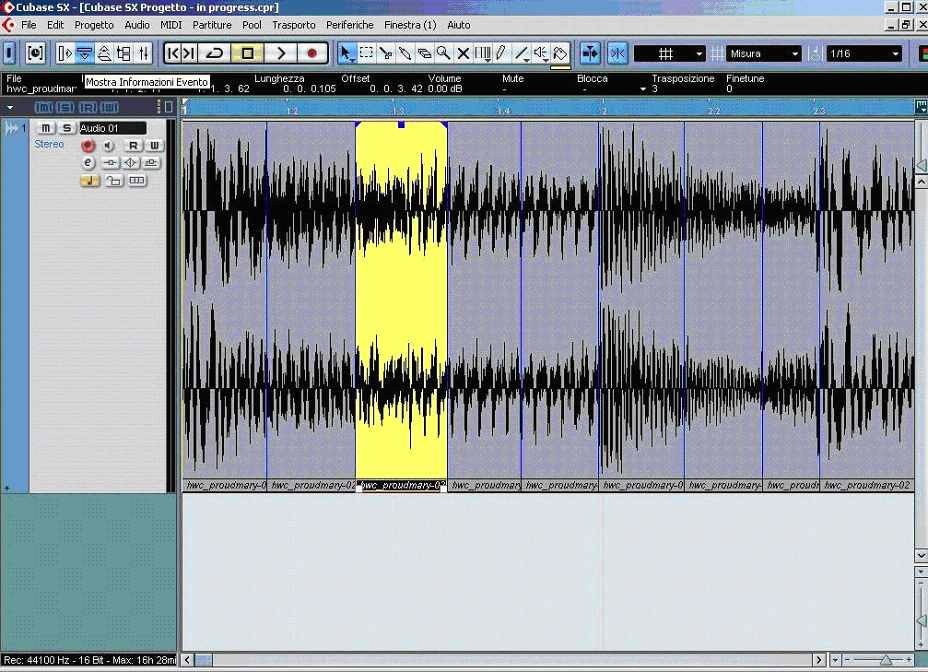Click the horizontal zoom slider at bottom right
This screenshot has width=928, height=672.
pyautogui.click(x=885, y=660)
